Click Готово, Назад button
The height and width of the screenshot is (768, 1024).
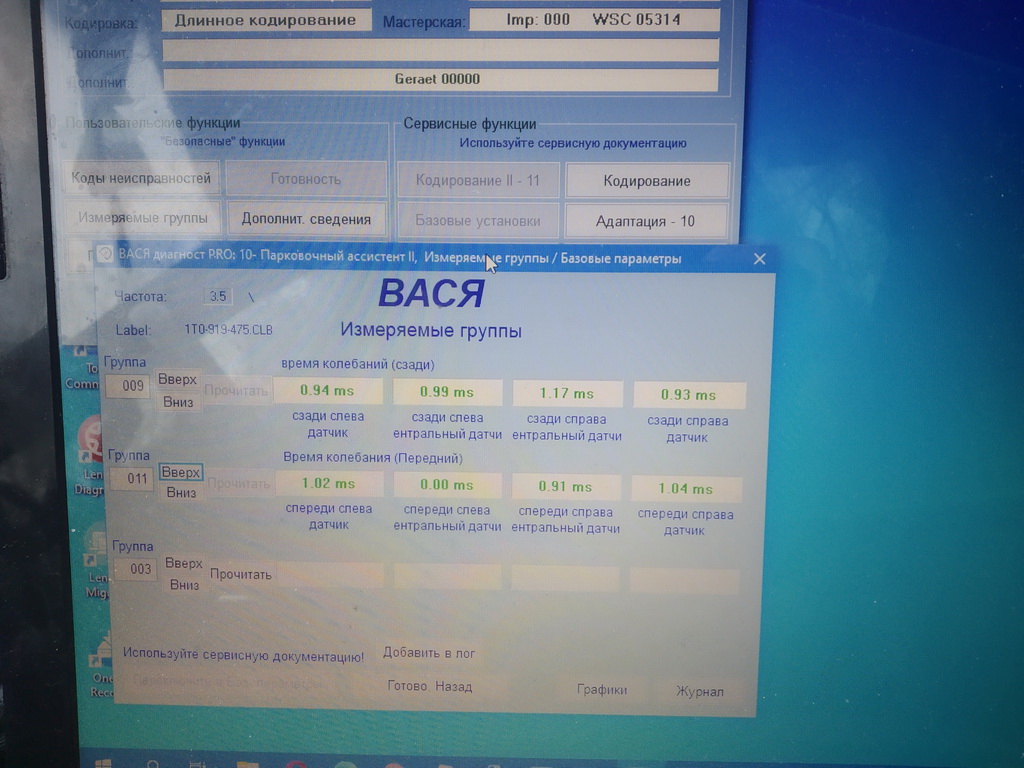(429, 687)
